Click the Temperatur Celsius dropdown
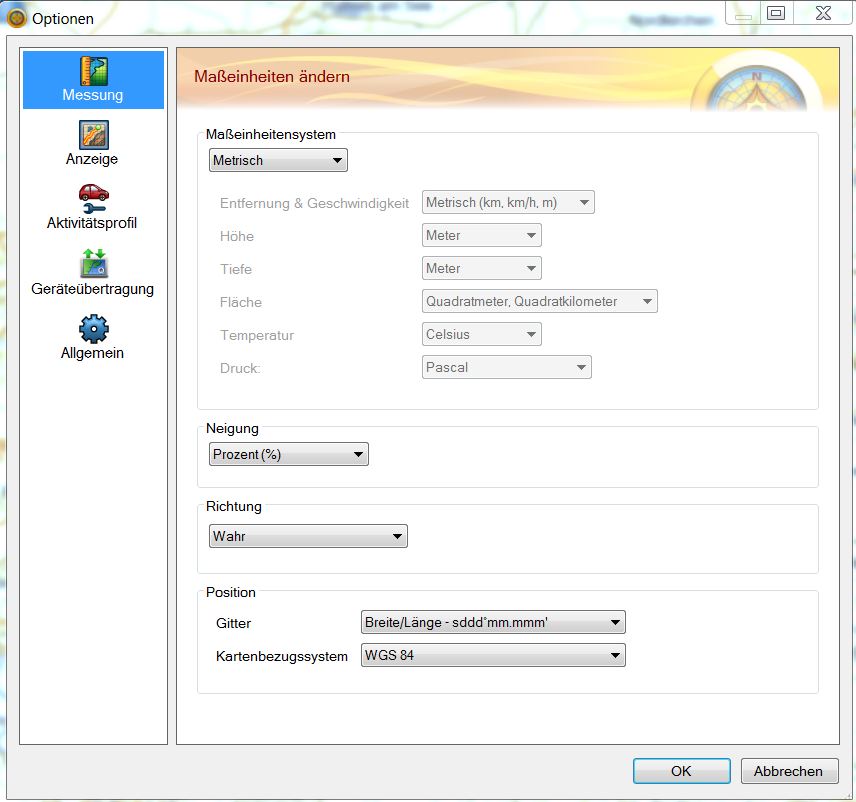The height and width of the screenshot is (802, 856). (481, 334)
